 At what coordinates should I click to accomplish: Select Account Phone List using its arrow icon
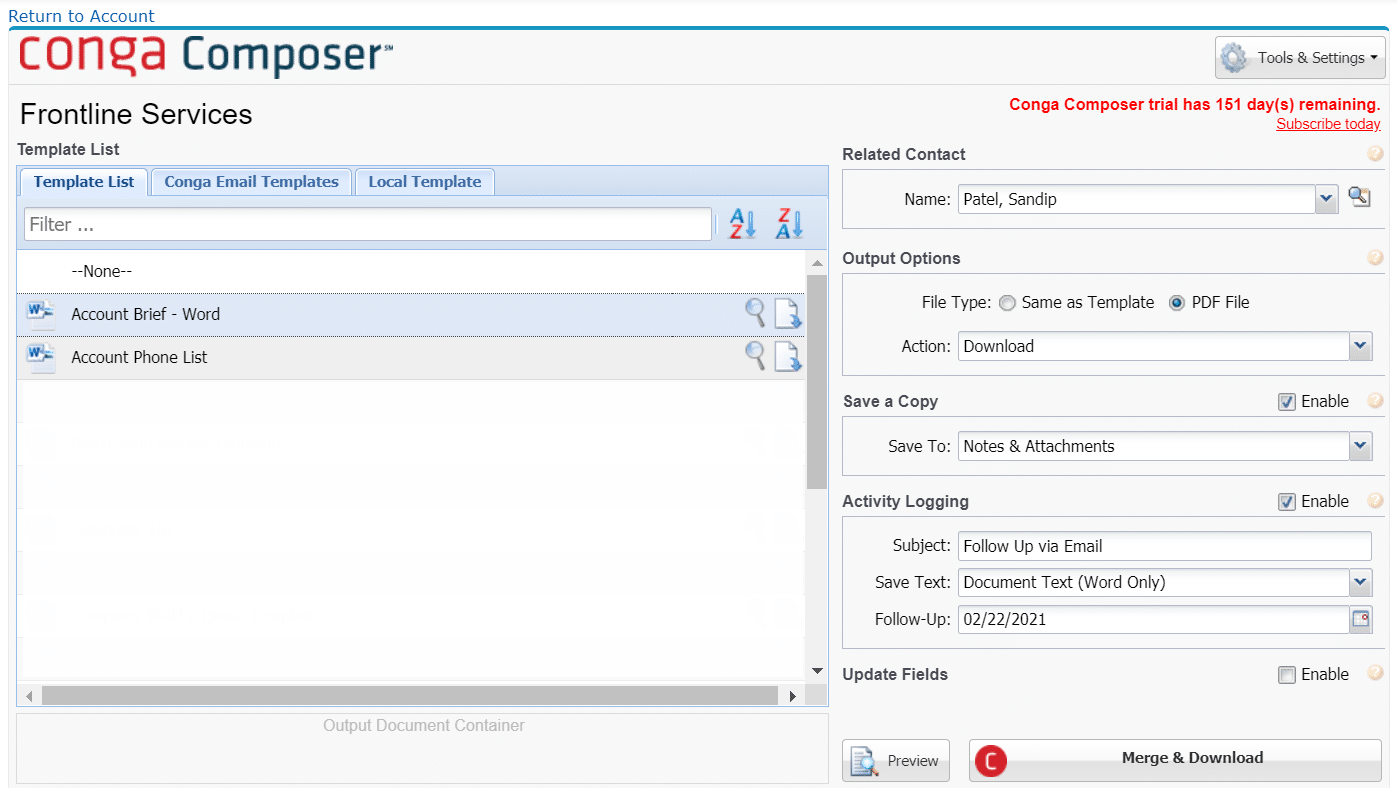coord(787,356)
